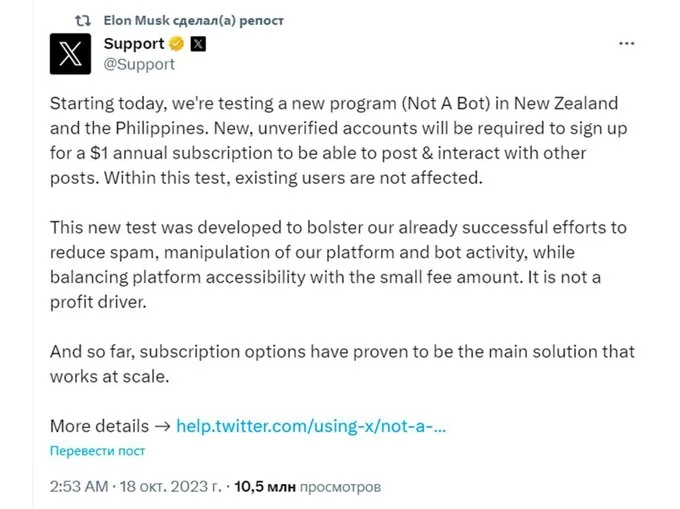Click the 2:53 AM timestamp
This screenshot has height=509, width=680.
pos(79,486)
